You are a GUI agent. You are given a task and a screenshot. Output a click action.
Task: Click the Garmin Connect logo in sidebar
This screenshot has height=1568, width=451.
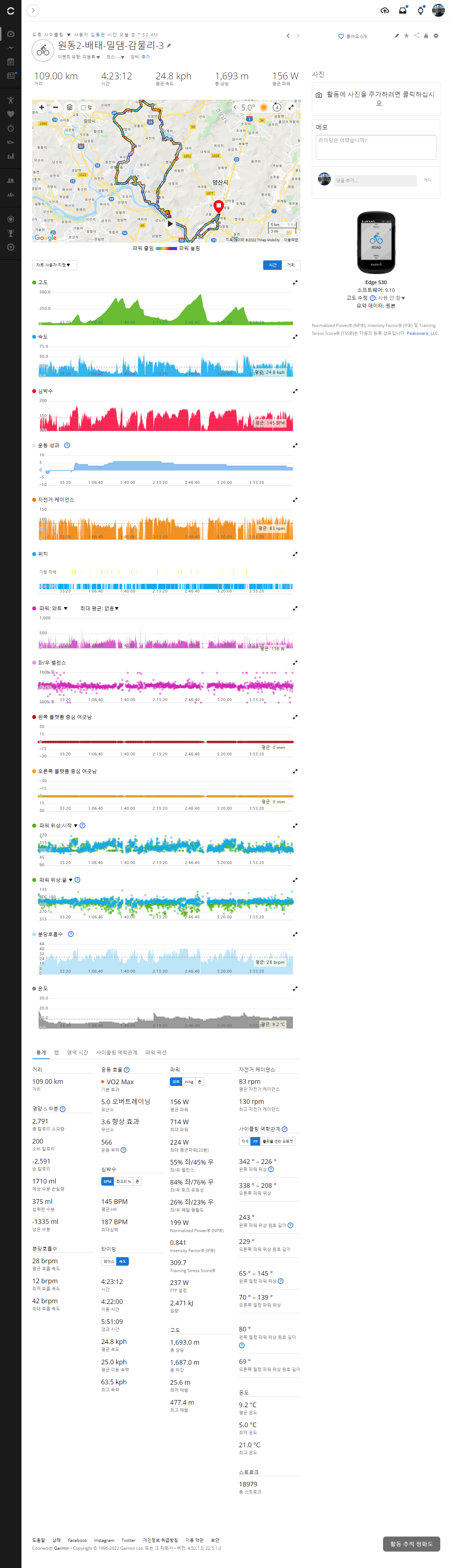click(10, 11)
